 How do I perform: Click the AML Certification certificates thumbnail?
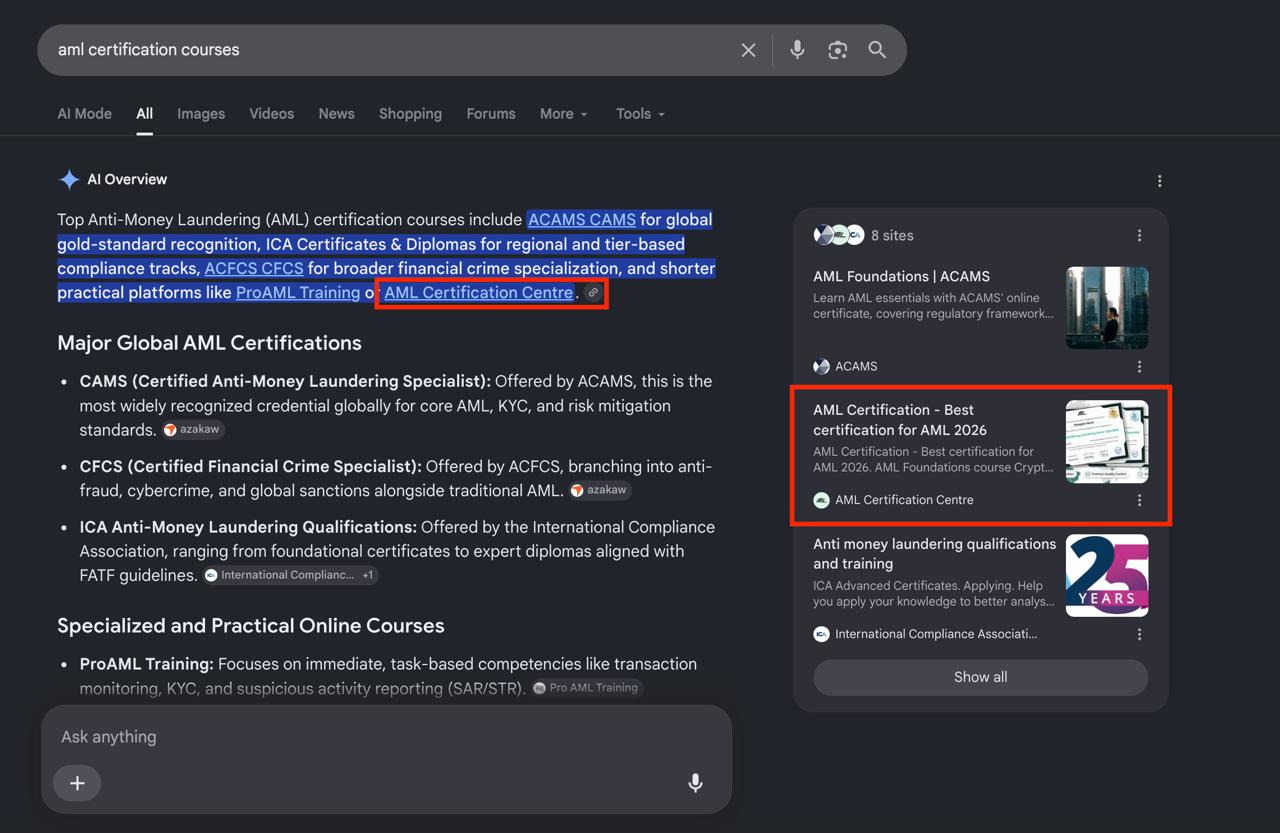click(x=1107, y=442)
